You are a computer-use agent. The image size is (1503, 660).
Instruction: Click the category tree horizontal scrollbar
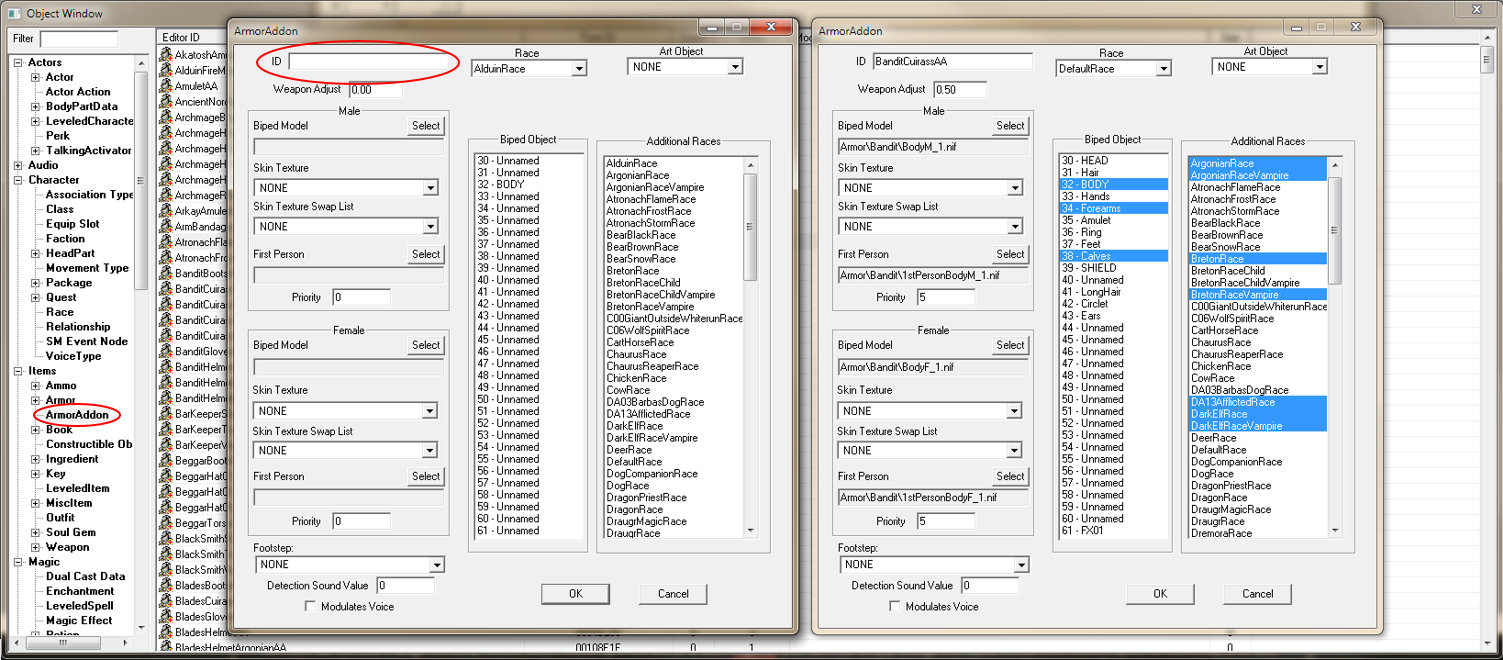[72, 645]
